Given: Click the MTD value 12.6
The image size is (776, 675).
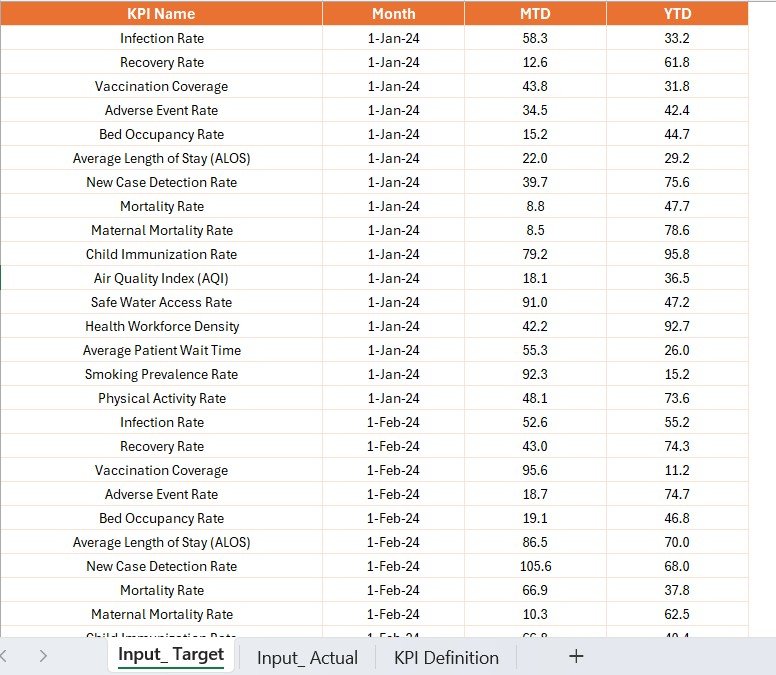Looking at the screenshot, I should pyautogui.click(x=535, y=62).
